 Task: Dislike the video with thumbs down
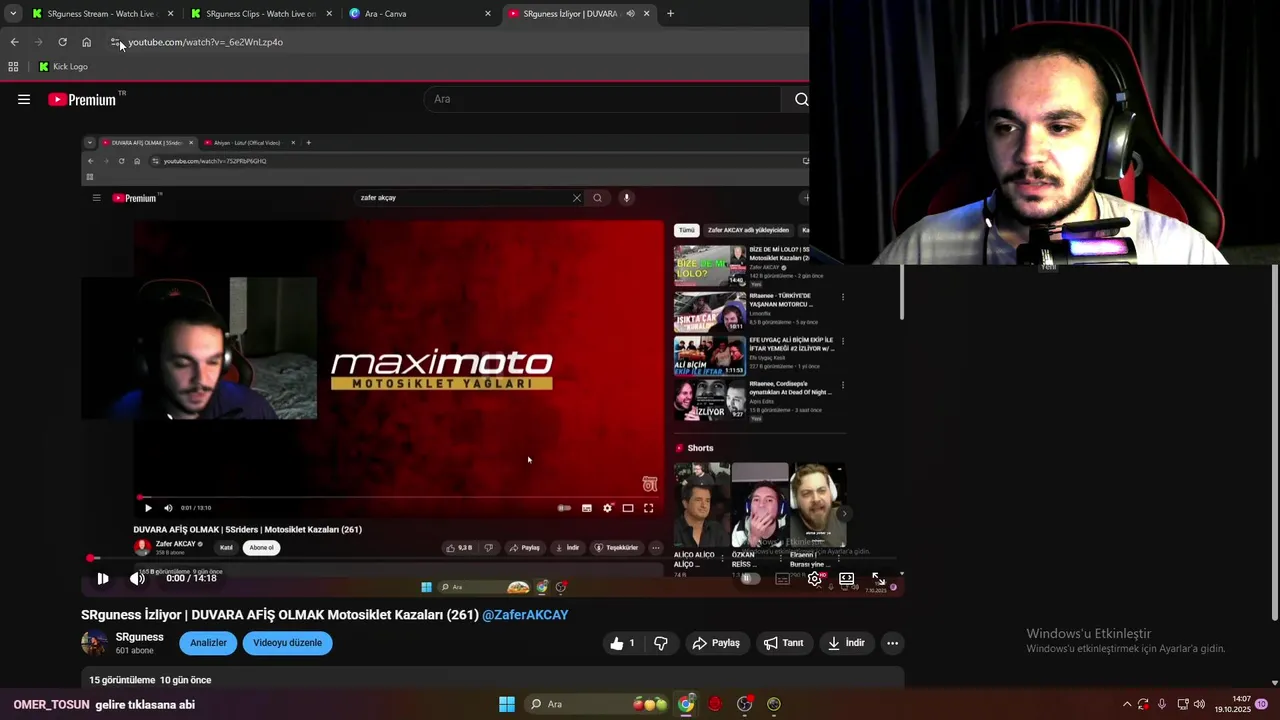(x=661, y=643)
